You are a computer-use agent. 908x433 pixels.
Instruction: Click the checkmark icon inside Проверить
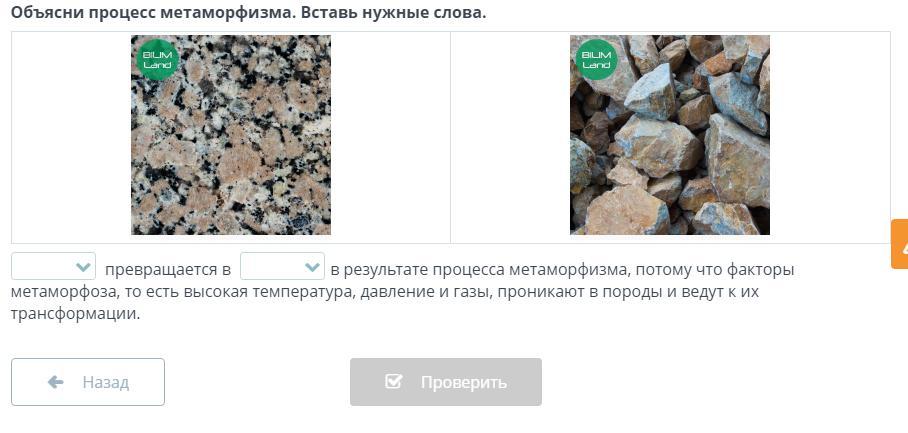393,381
